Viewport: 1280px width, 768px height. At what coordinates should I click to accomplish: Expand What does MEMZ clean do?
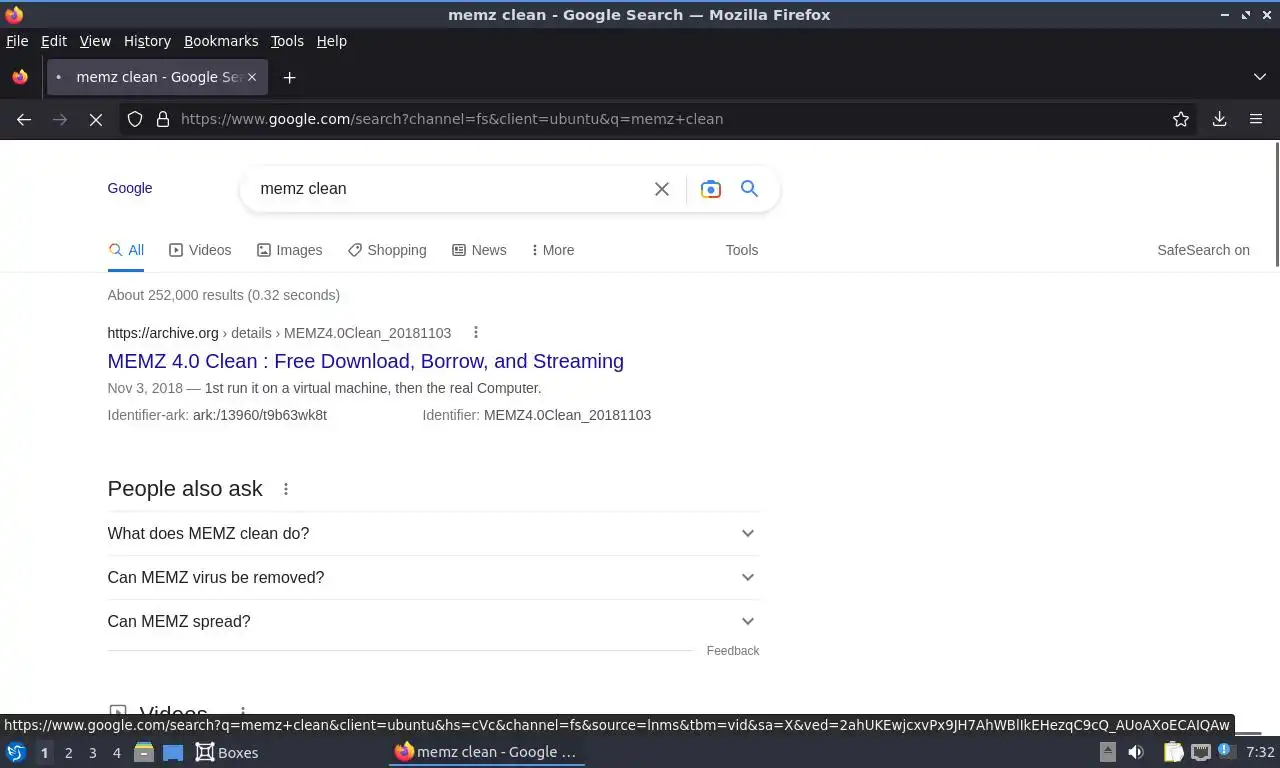pyautogui.click(x=432, y=533)
